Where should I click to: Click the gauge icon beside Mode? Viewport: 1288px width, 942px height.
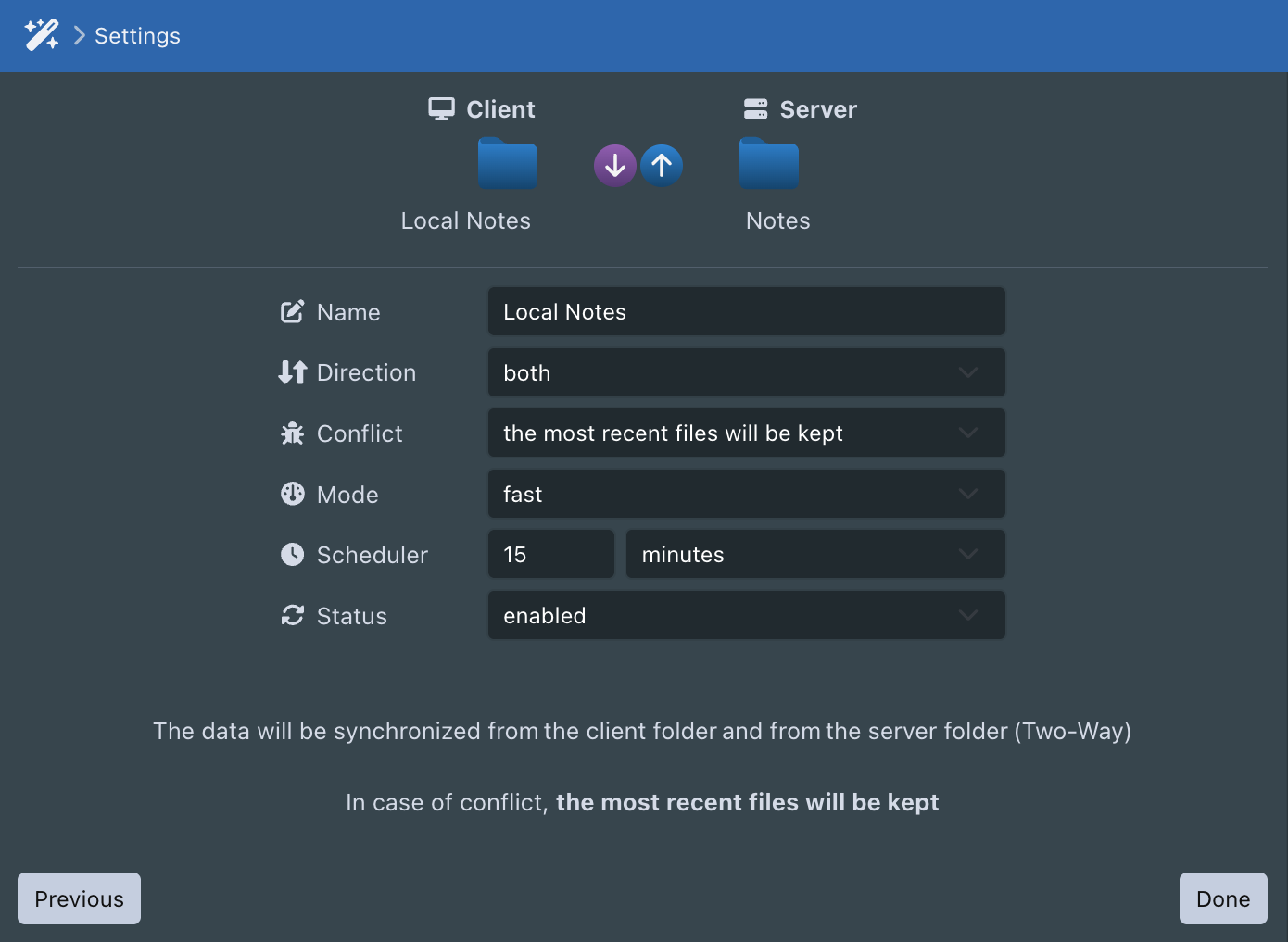(x=292, y=494)
